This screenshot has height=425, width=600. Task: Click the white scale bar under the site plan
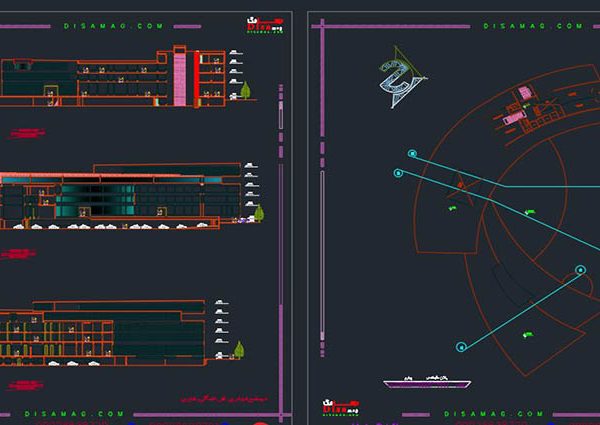point(428,382)
